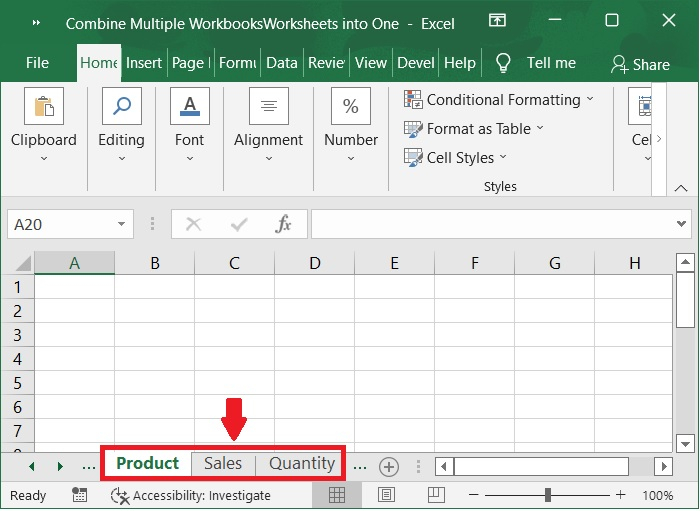Click the Accessibility Investigate status icon
This screenshot has height=511, width=700.
coord(120,496)
